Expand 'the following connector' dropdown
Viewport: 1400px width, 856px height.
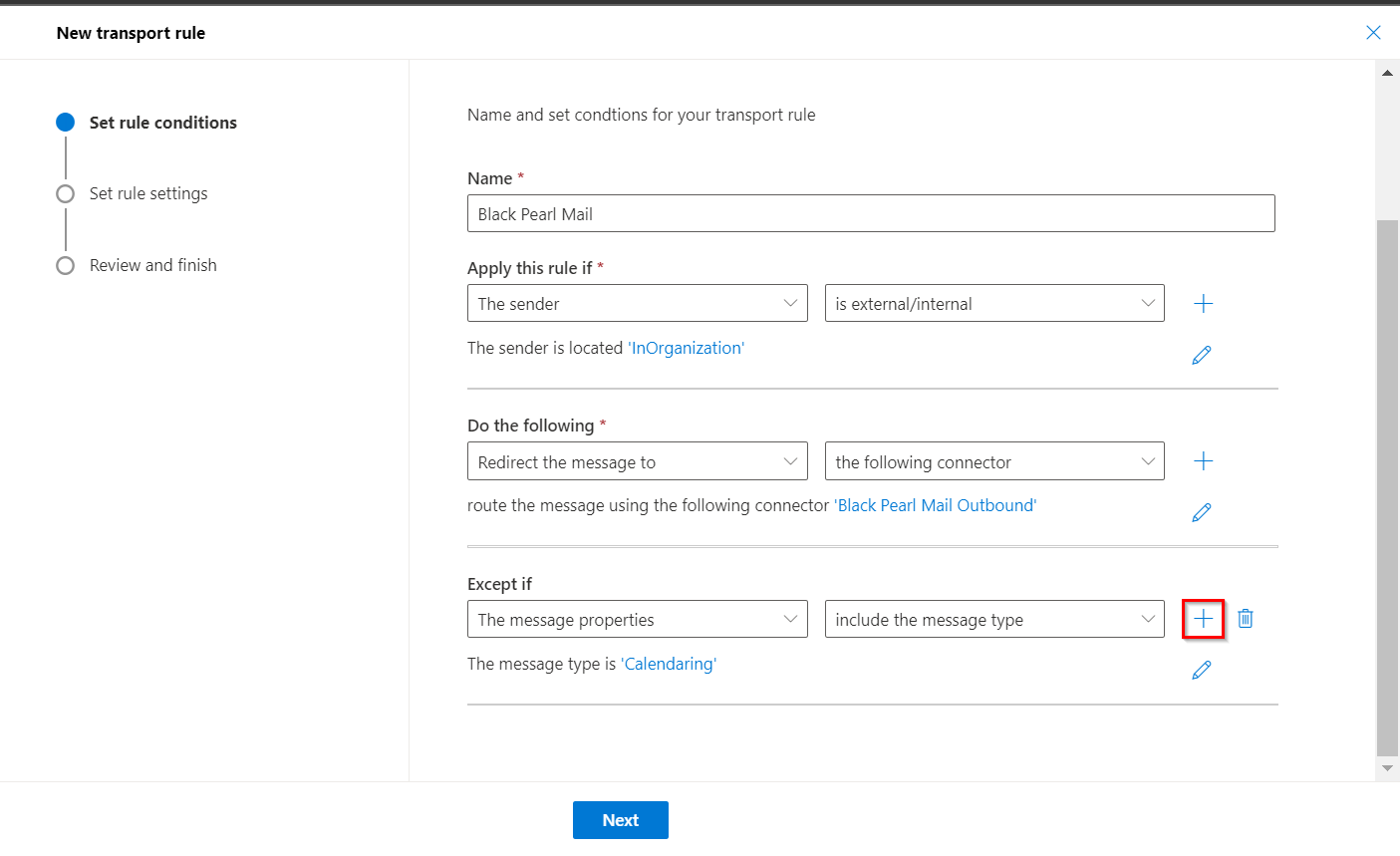click(993, 461)
